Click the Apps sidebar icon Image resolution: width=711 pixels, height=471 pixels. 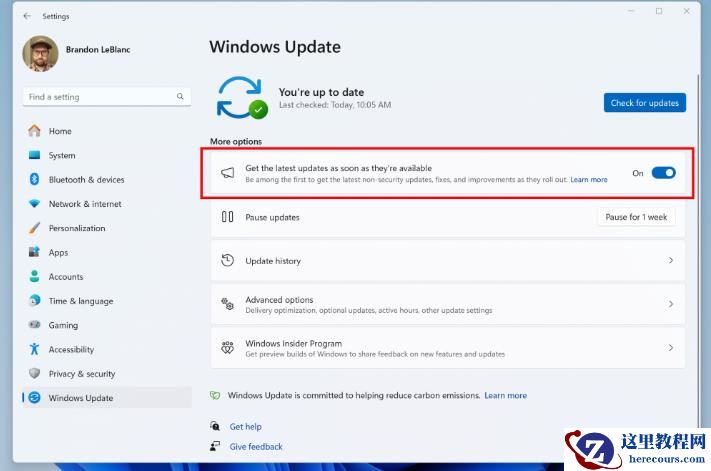click(34, 252)
